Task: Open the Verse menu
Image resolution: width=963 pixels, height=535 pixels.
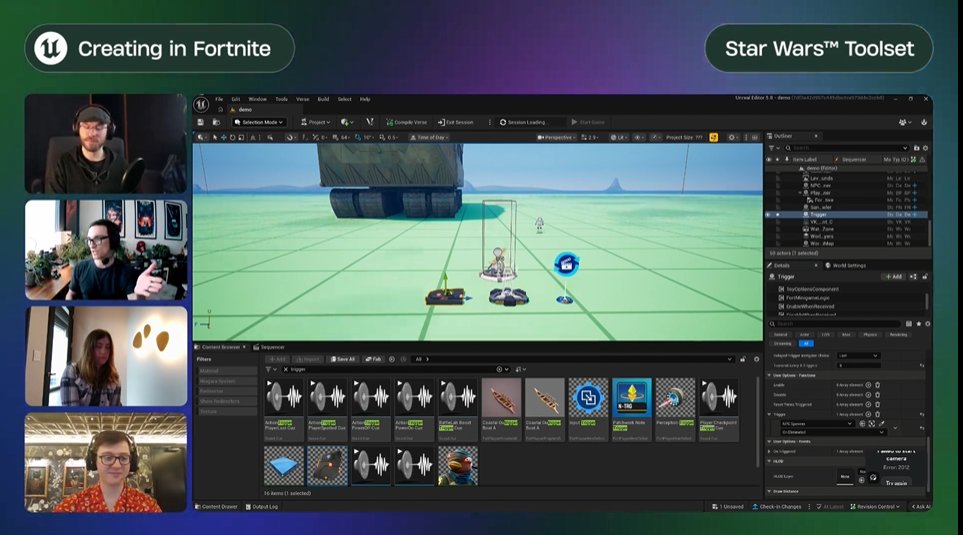Action: point(303,99)
